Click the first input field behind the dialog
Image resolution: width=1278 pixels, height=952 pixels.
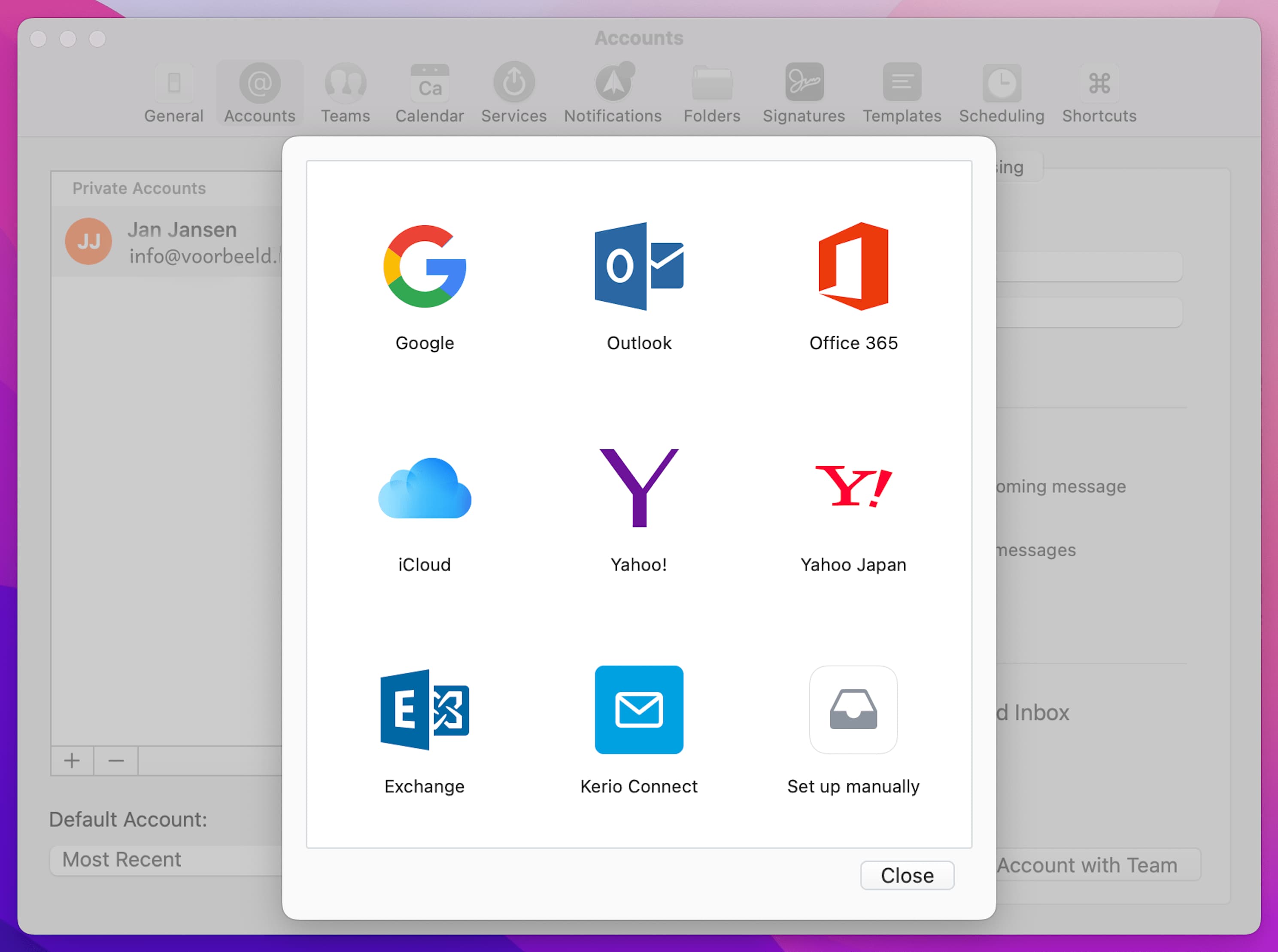point(1089,266)
